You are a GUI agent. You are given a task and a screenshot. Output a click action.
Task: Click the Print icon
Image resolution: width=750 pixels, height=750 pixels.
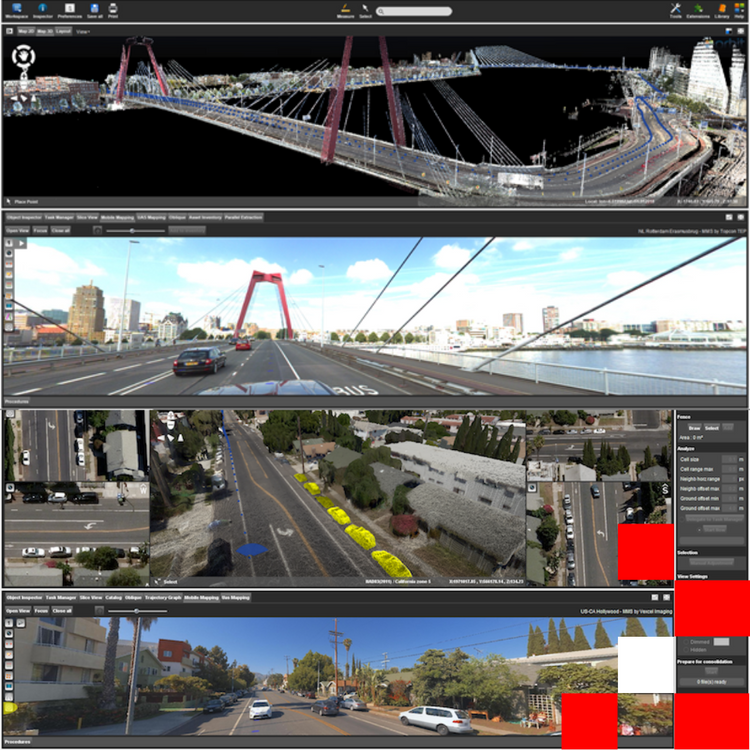click(113, 9)
